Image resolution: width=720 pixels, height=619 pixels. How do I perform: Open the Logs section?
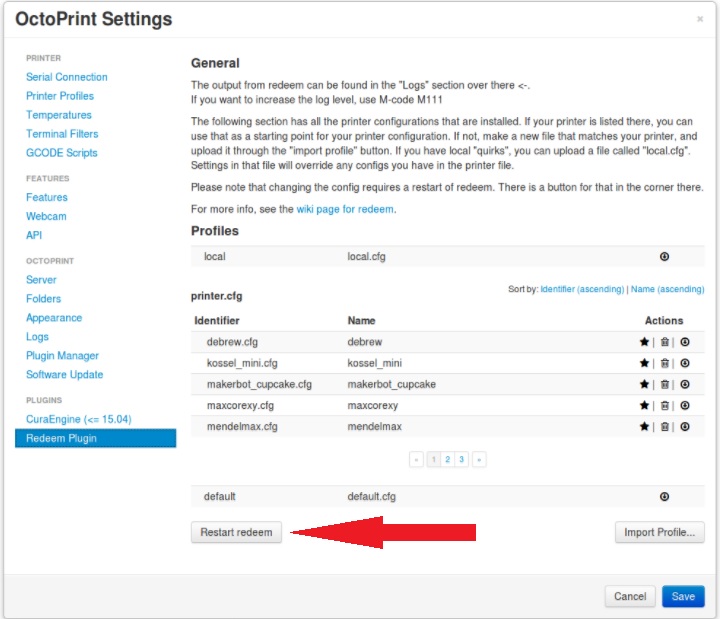[37, 337]
